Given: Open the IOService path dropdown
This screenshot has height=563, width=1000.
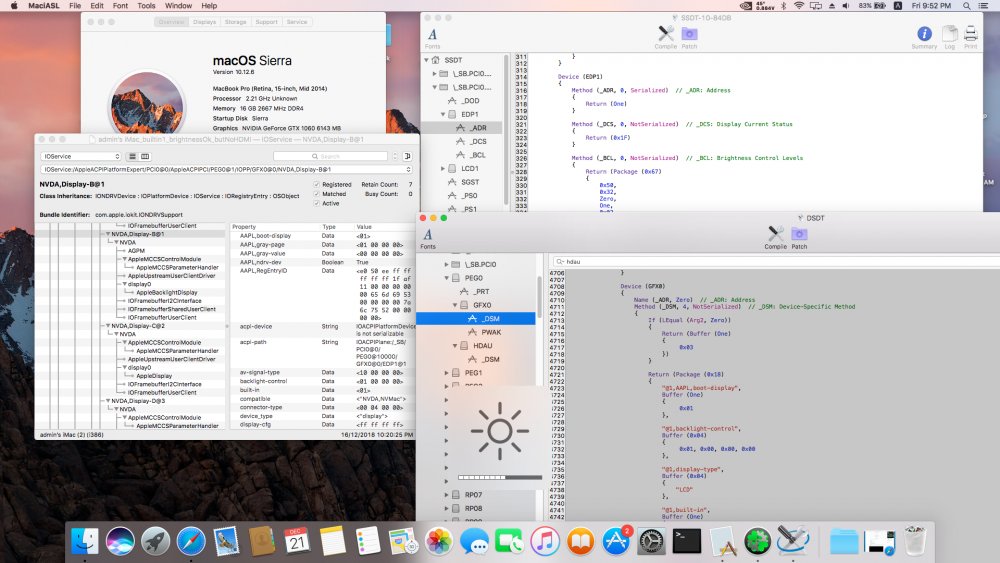Looking at the screenshot, I should pyautogui.click(x=226, y=170).
